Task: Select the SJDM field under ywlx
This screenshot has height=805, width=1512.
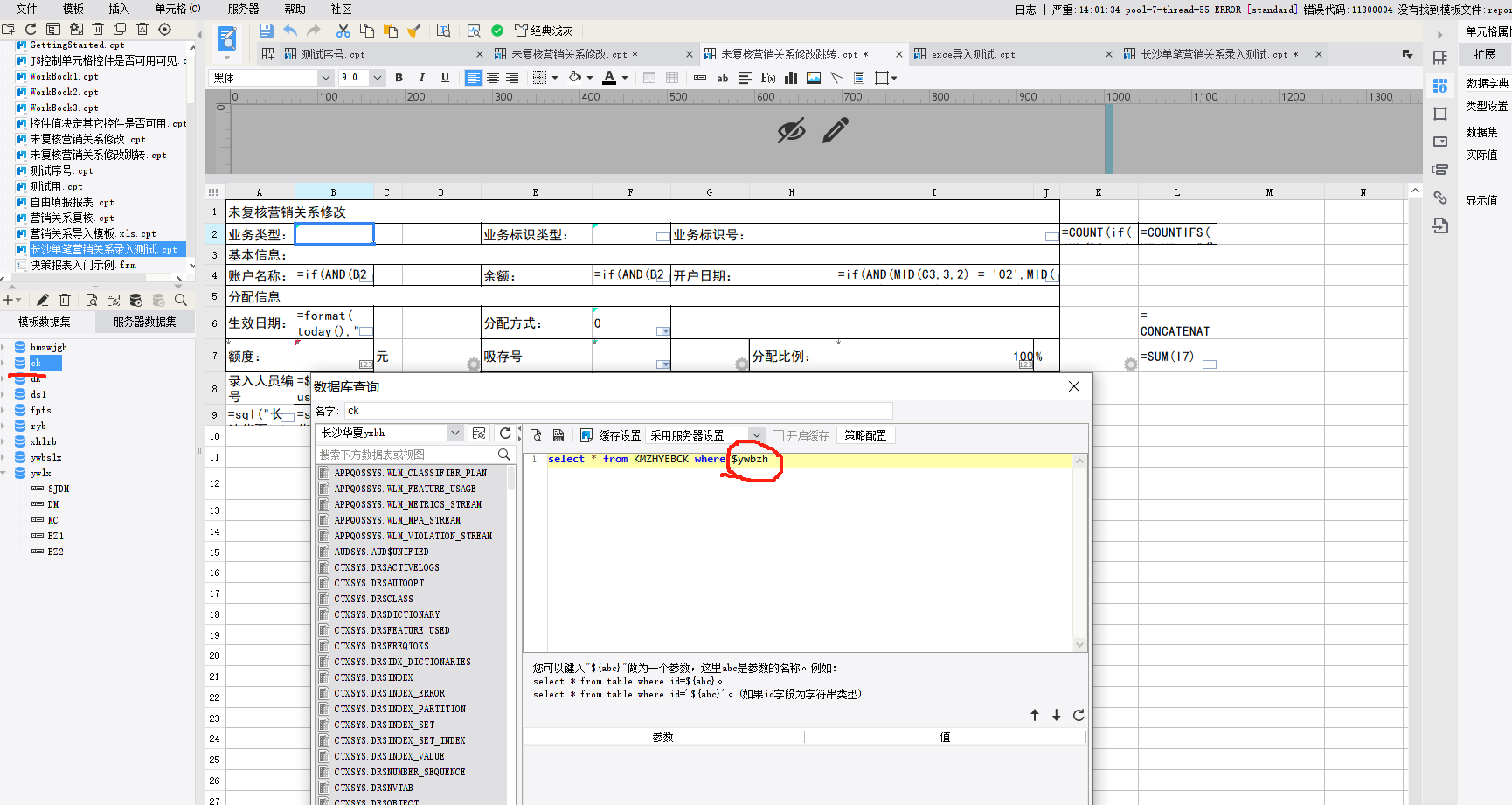Action: 59,489
